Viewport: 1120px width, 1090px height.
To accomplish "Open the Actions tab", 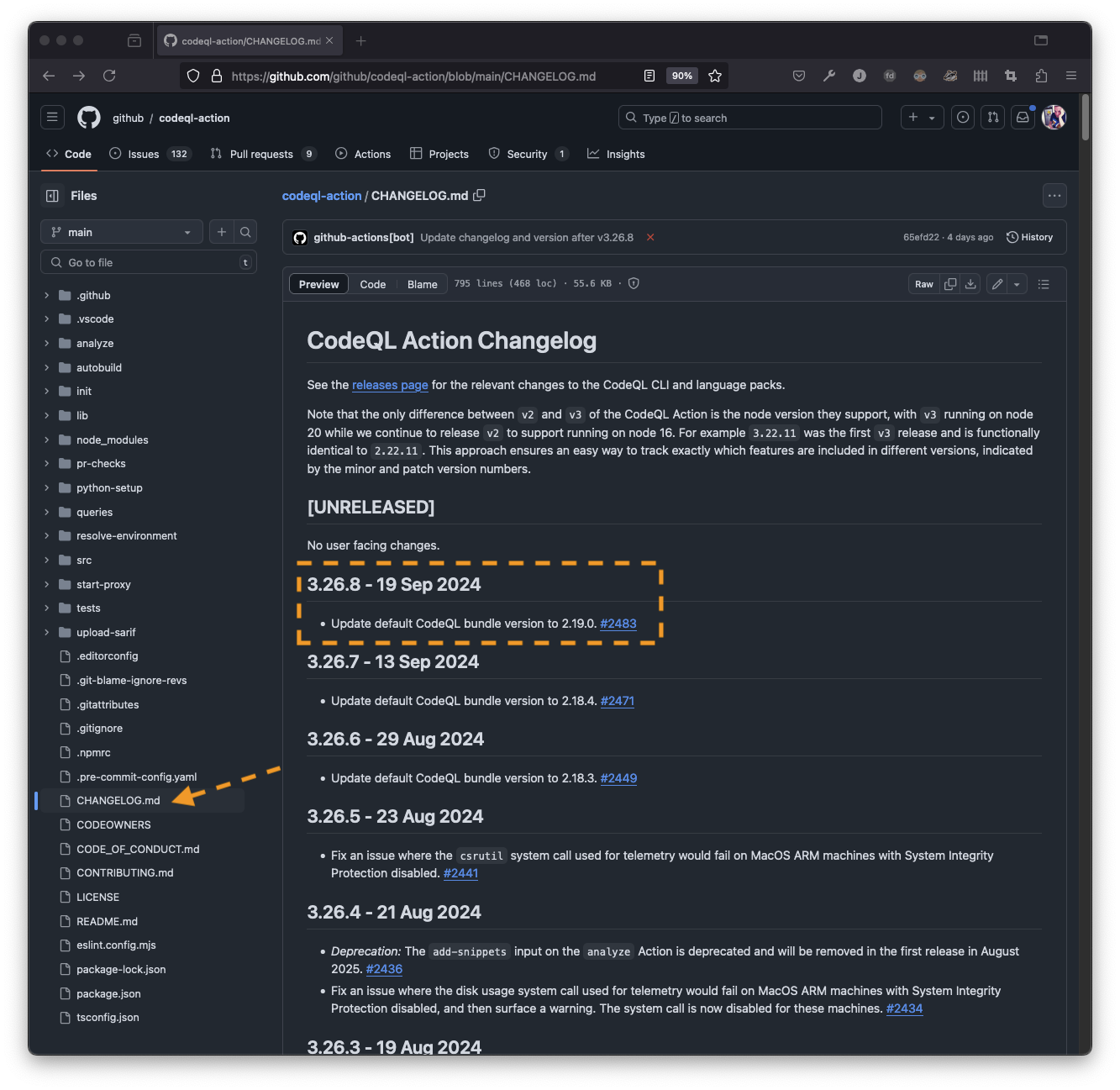I will [363, 154].
